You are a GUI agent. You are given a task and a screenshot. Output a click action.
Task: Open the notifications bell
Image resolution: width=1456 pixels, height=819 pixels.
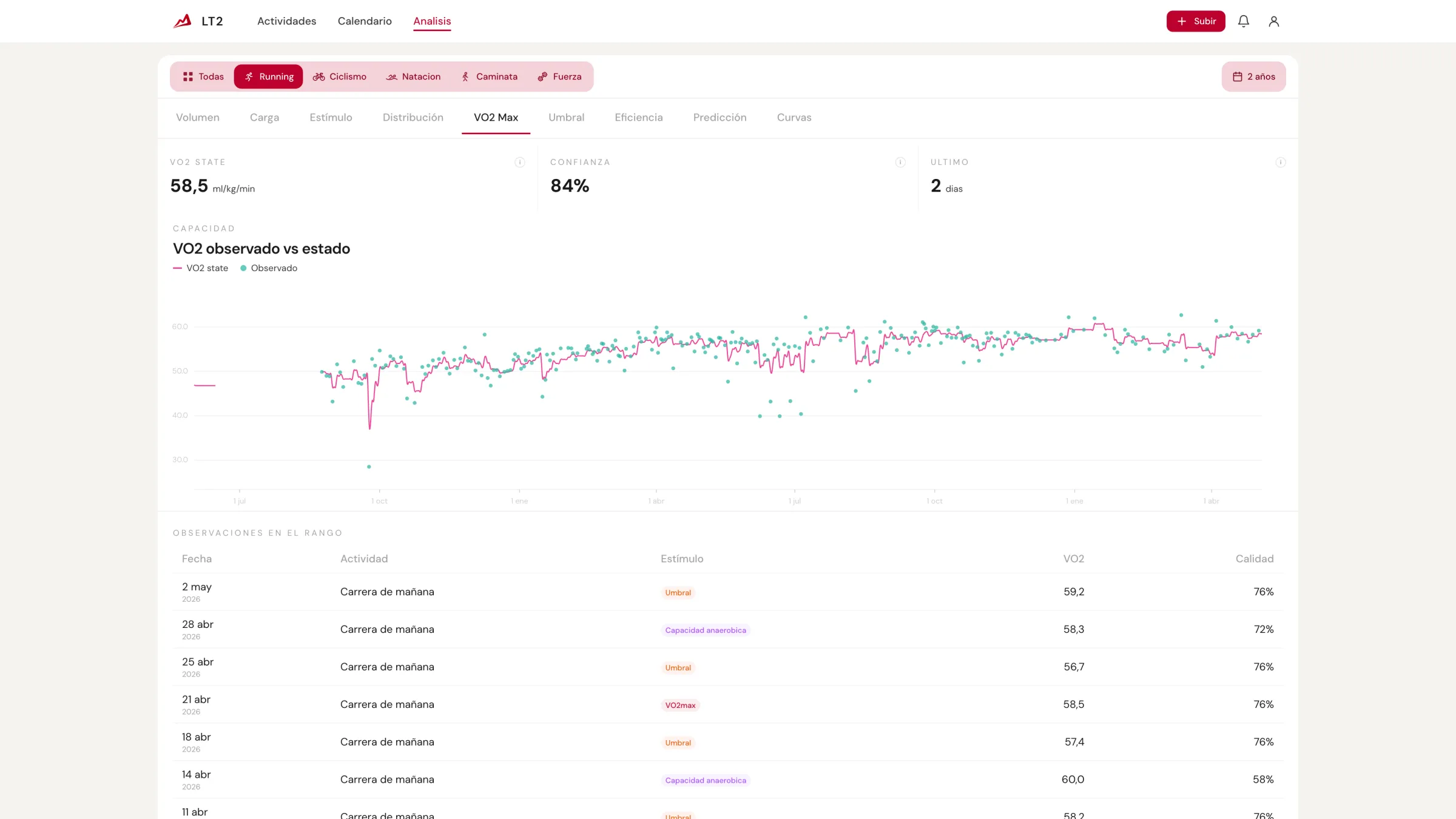(x=1243, y=21)
